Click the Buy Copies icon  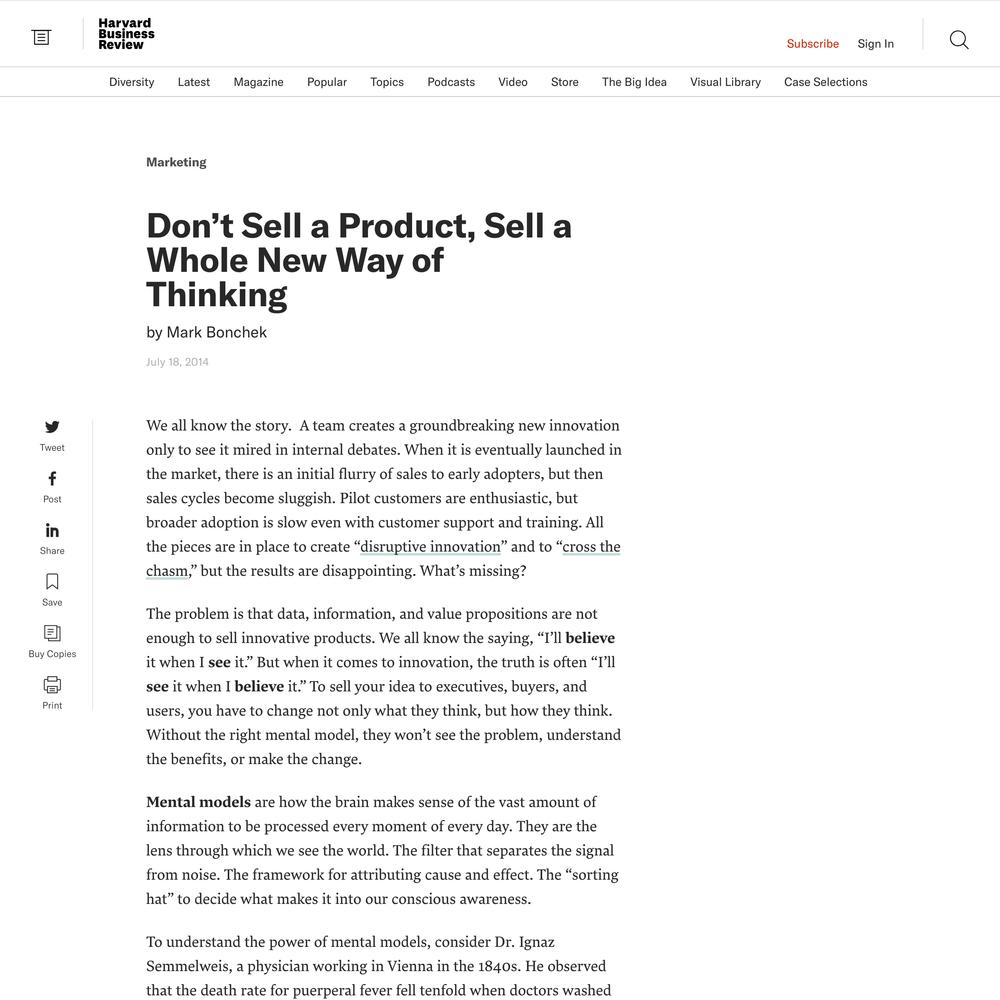click(52, 633)
